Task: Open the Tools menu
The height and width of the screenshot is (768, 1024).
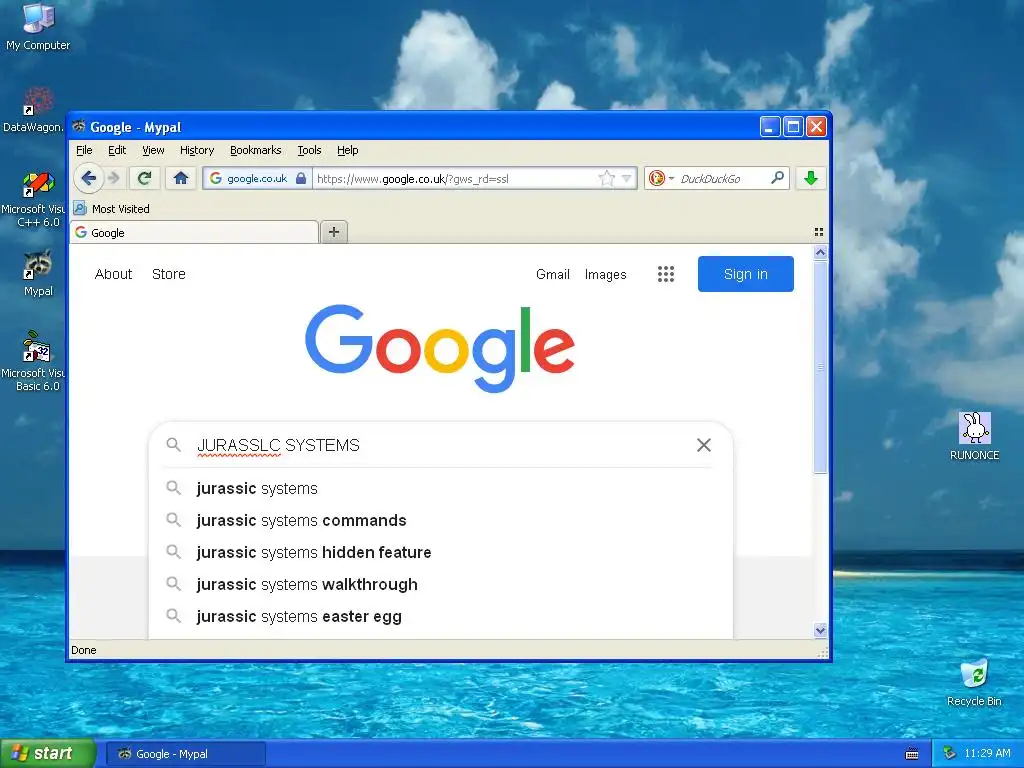Action: (309, 150)
